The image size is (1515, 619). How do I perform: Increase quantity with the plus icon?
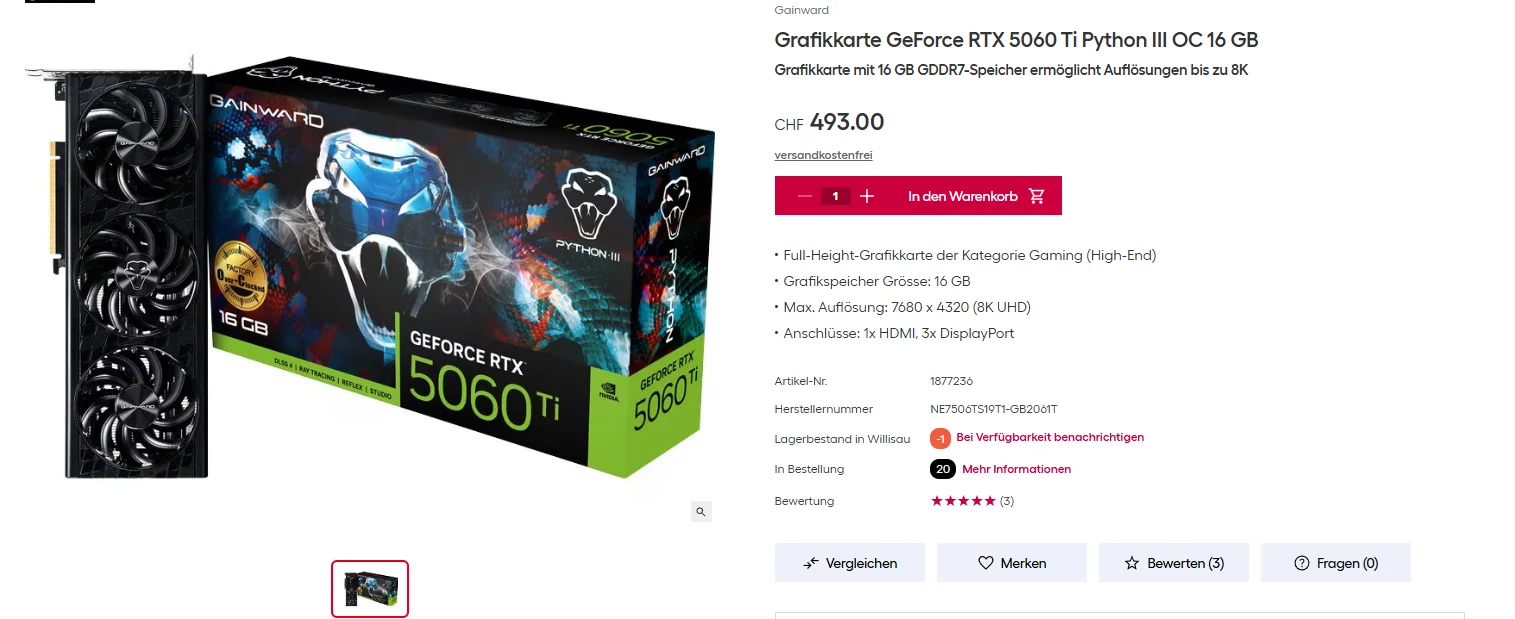[867, 196]
